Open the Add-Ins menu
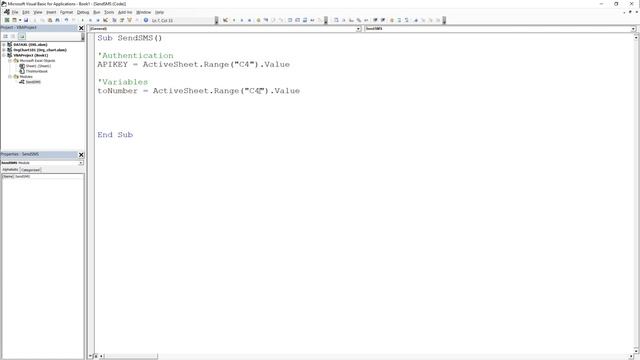Screen dimensions: 640x360 coord(125,12)
